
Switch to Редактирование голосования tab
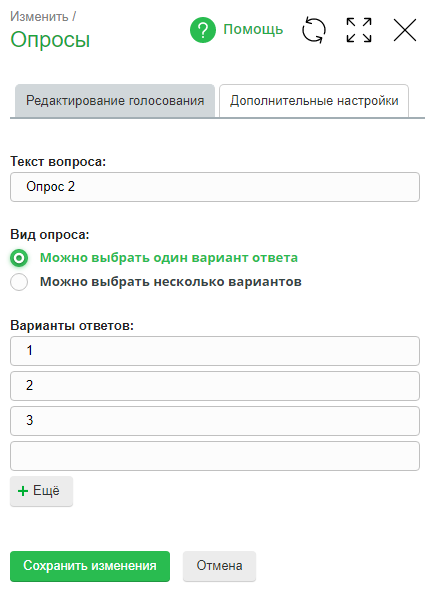pyautogui.click(x=115, y=101)
